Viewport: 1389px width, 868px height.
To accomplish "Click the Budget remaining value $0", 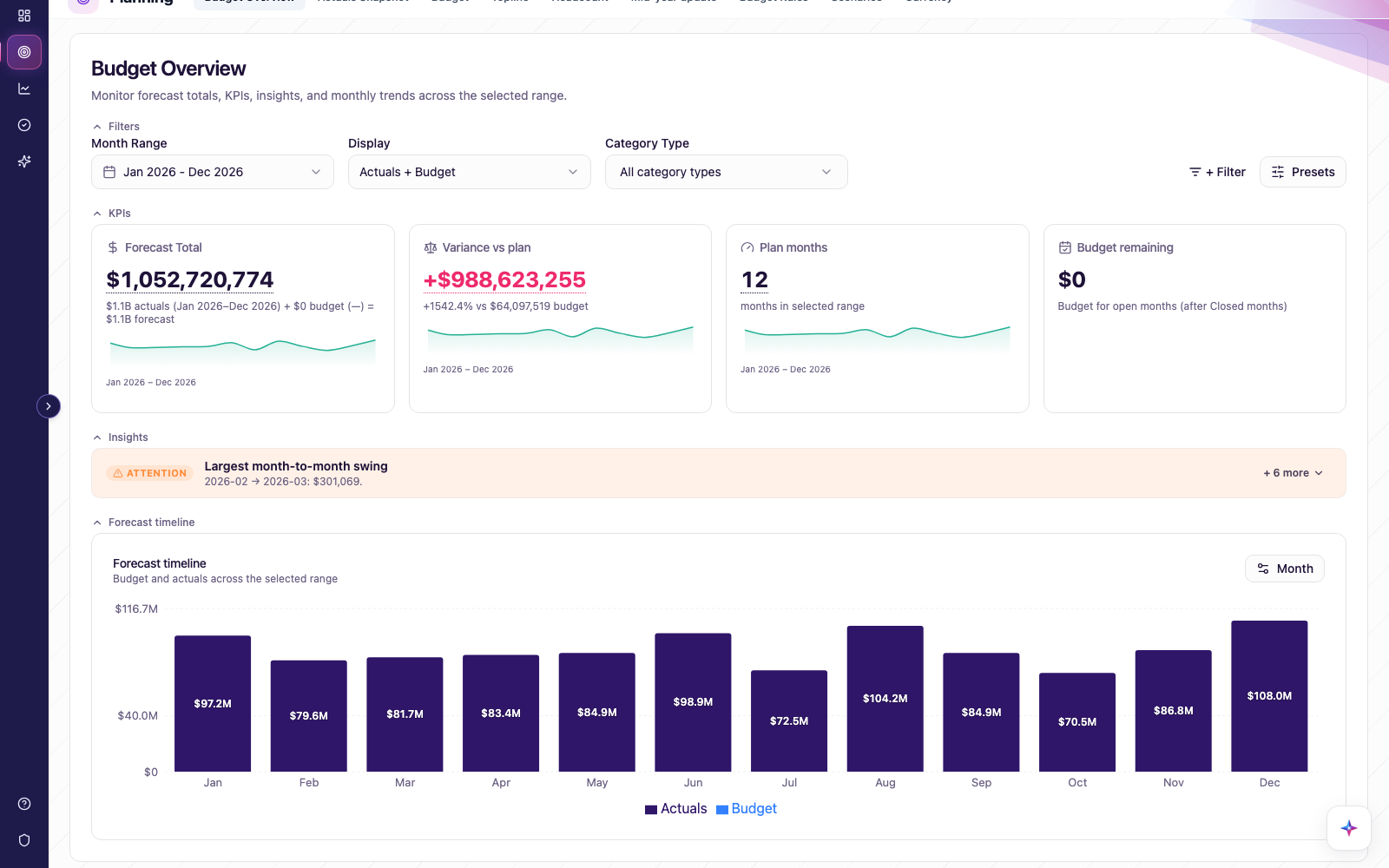I will pos(1072,279).
